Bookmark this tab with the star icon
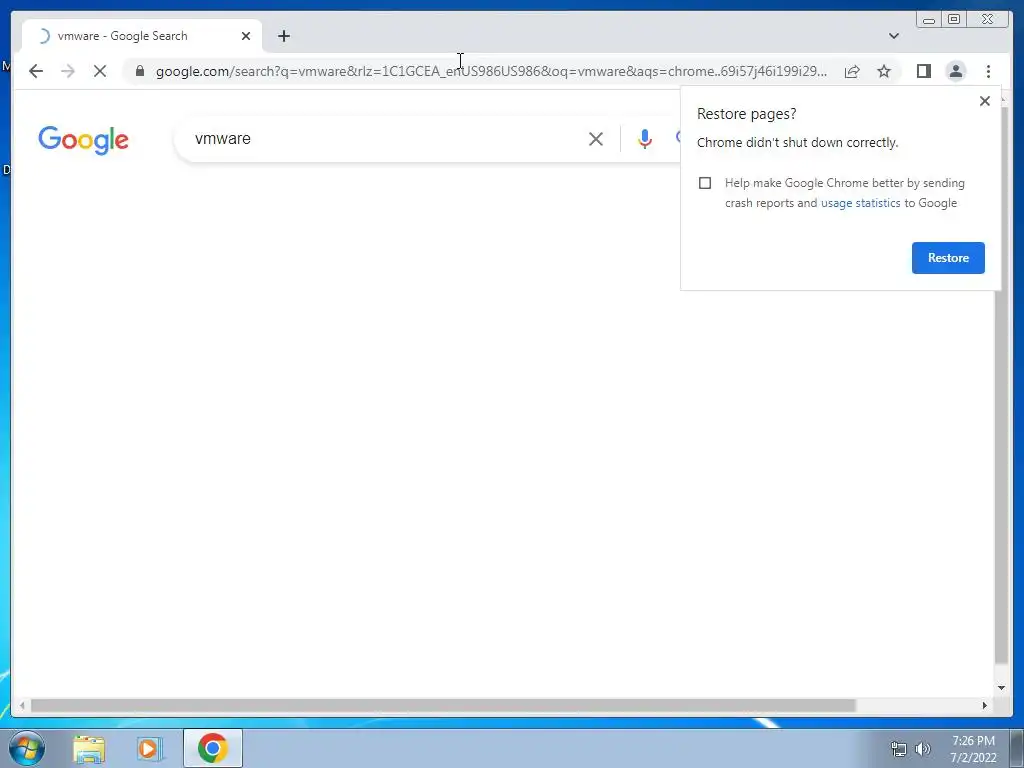This screenshot has height=768, width=1024. [x=884, y=71]
